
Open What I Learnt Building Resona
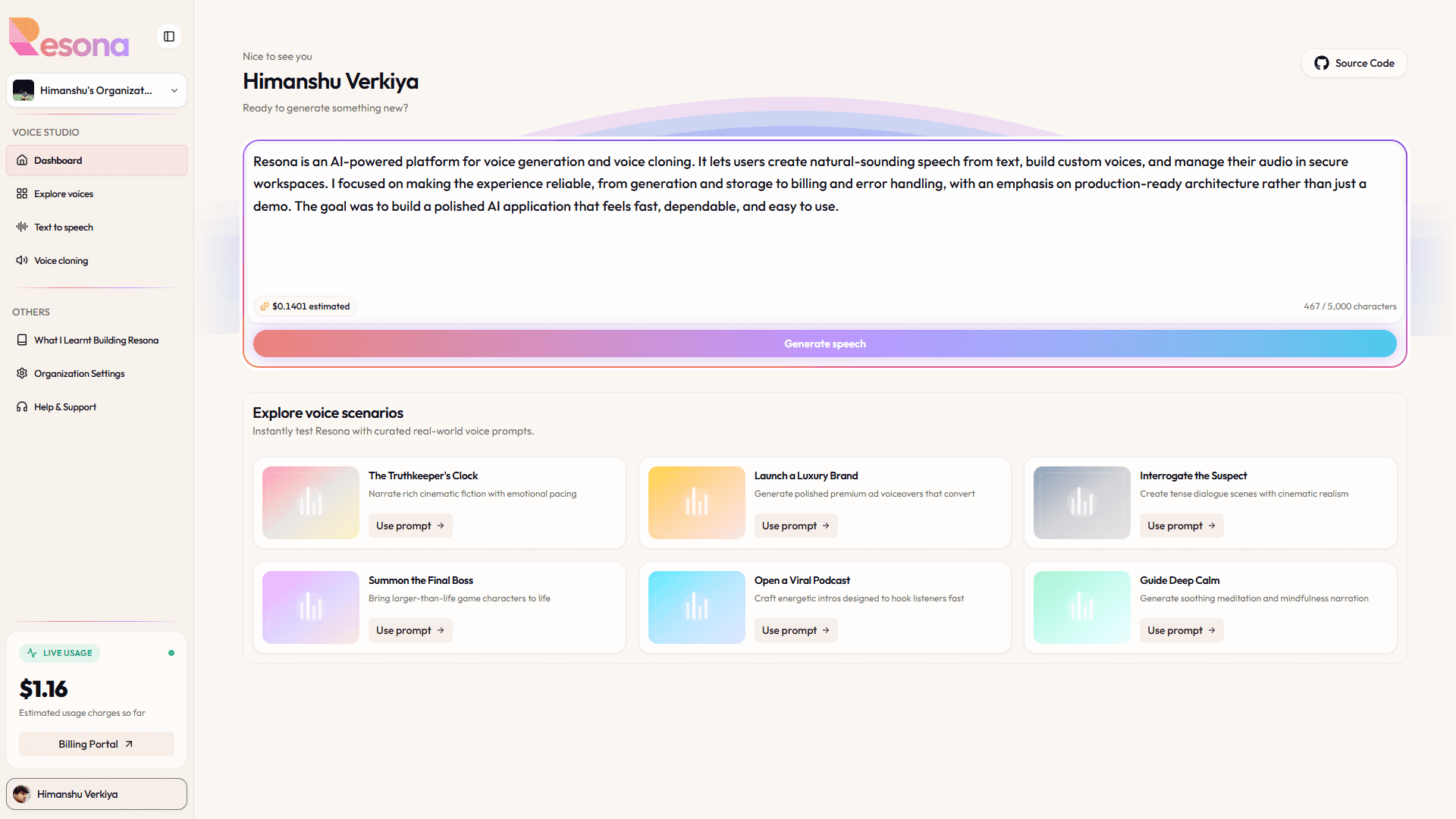[96, 340]
